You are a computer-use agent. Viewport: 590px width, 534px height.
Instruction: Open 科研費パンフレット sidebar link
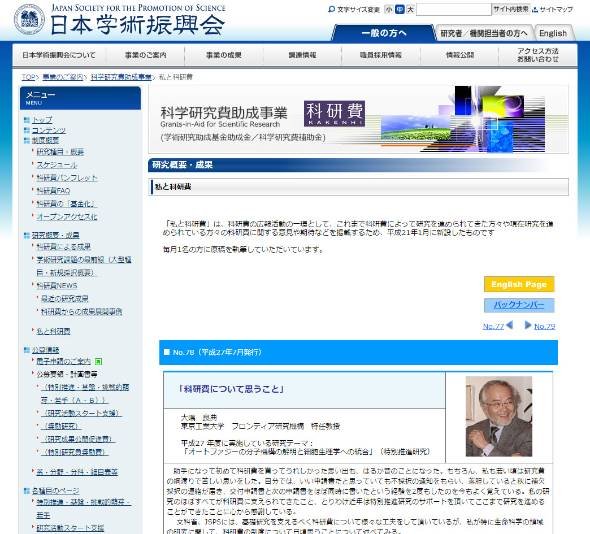(x=67, y=178)
